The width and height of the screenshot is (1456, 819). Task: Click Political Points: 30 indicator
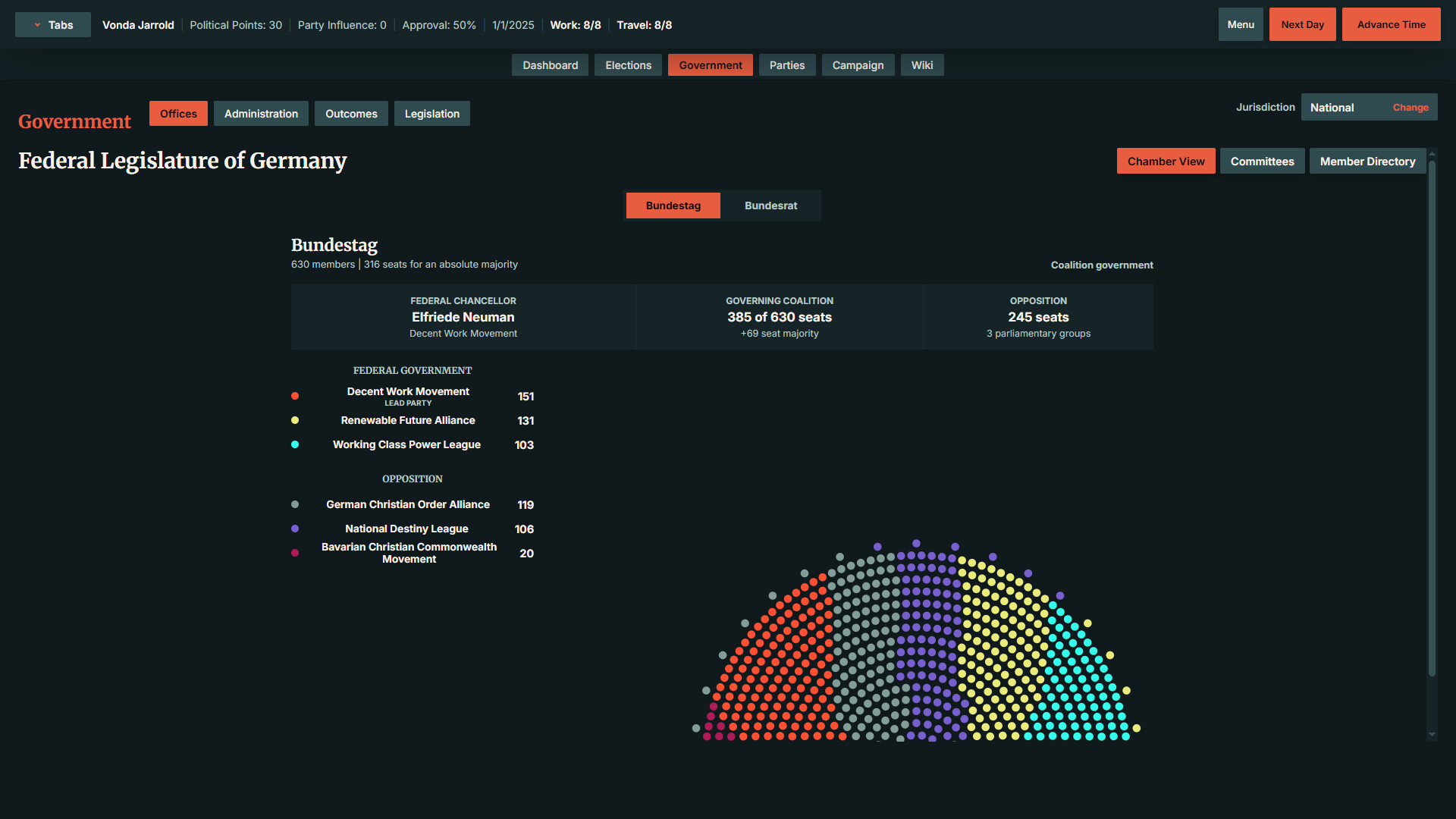pos(236,25)
